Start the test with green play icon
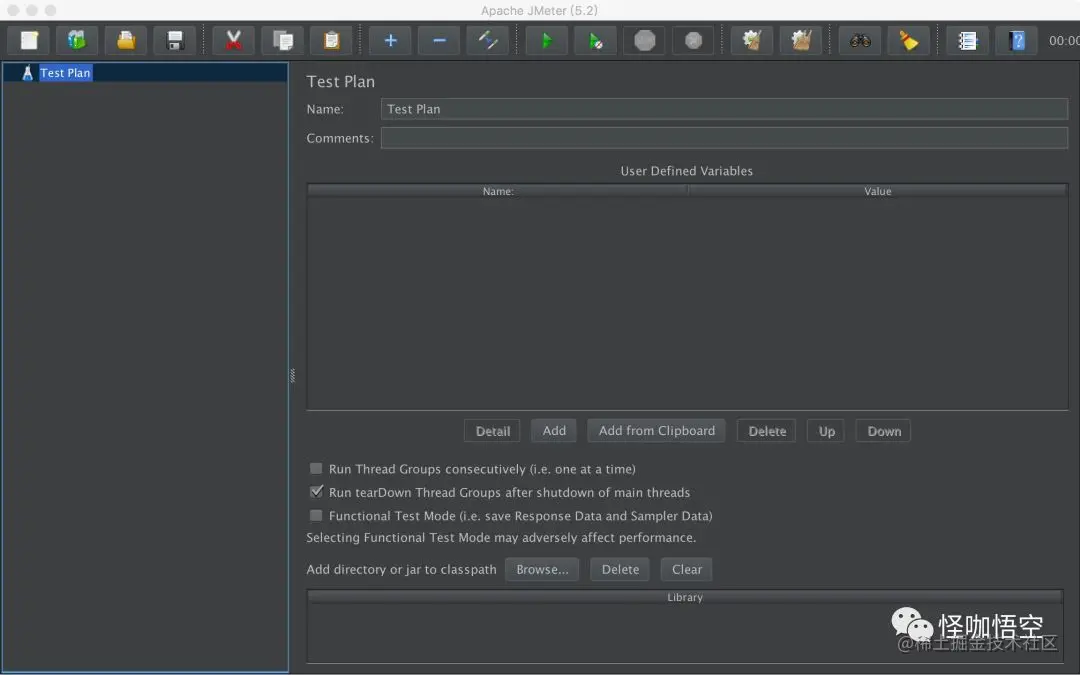 pyautogui.click(x=547, y=41)
